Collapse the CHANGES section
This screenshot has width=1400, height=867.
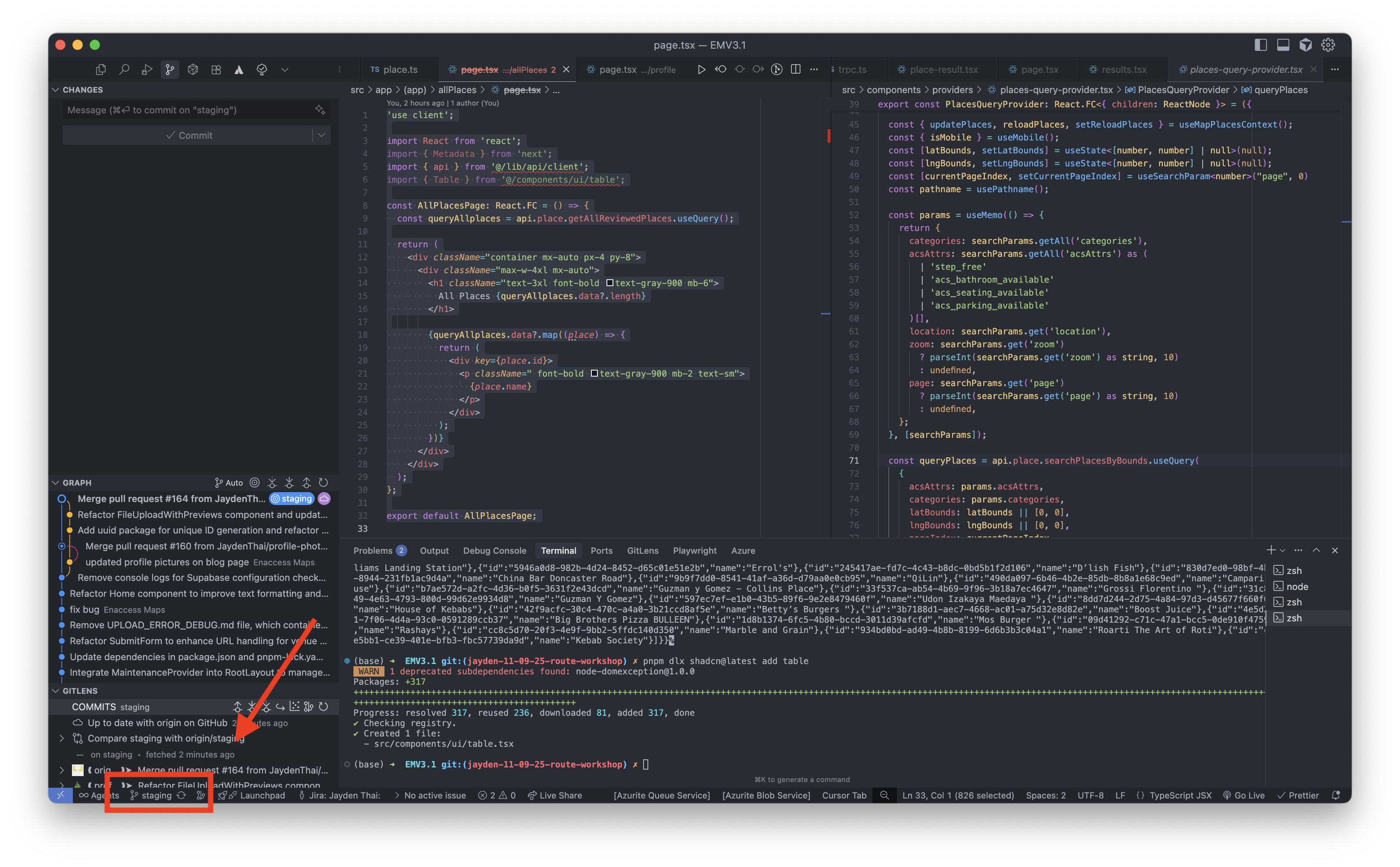(56, 90)
